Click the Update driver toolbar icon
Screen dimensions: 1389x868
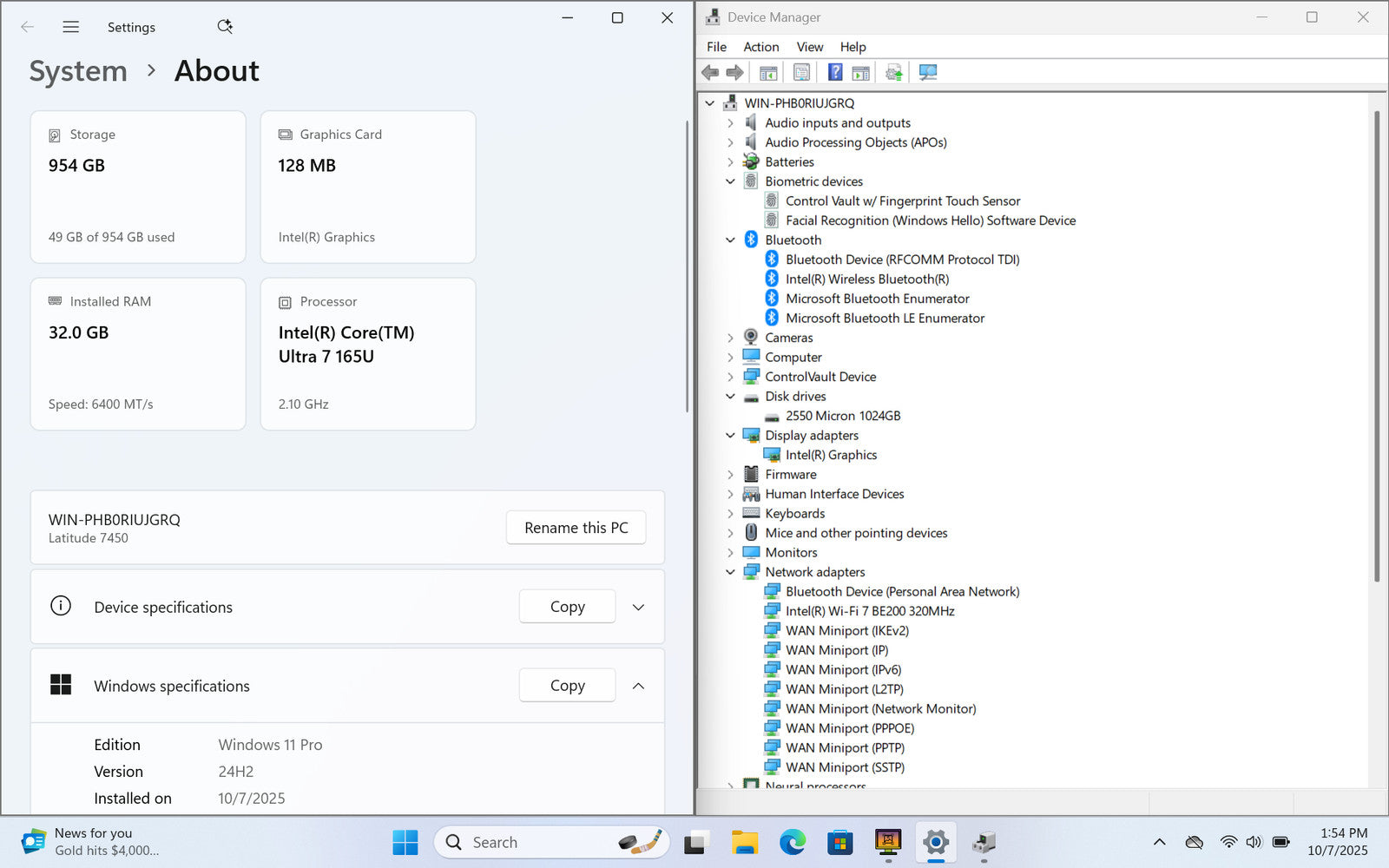tap(893, 73)
